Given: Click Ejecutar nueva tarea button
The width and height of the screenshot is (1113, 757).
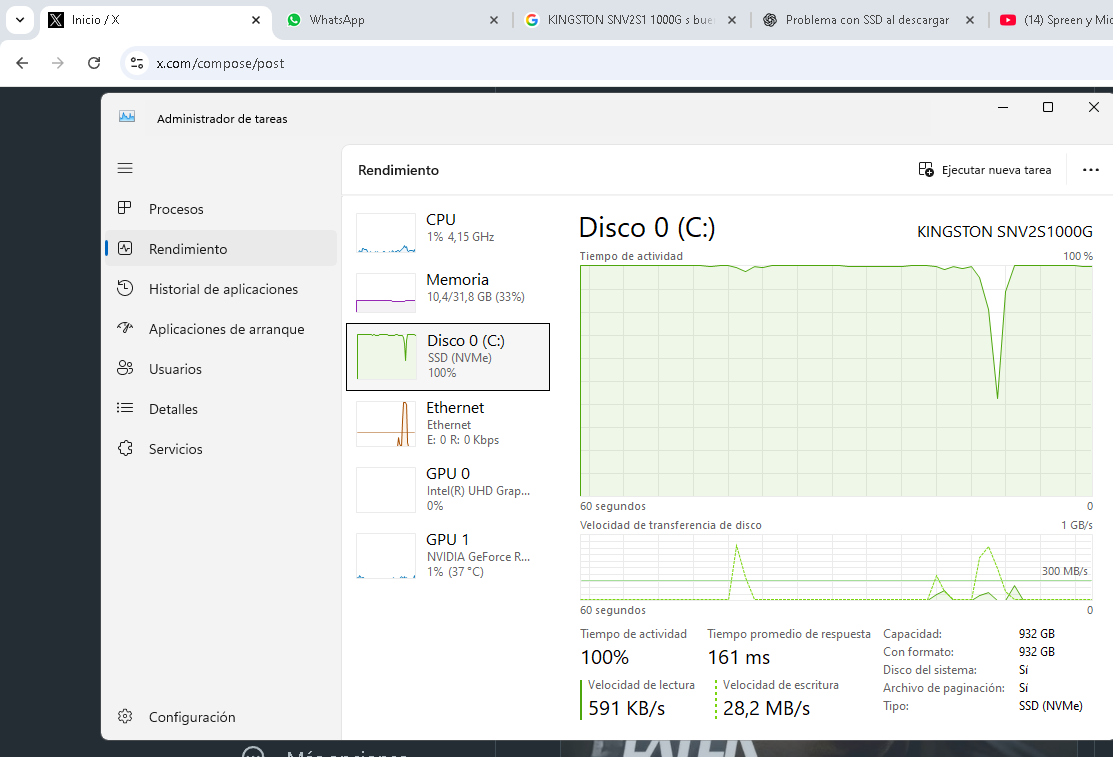Looking at the screenshot, I should pyautogui.click(x=985, y=170).
